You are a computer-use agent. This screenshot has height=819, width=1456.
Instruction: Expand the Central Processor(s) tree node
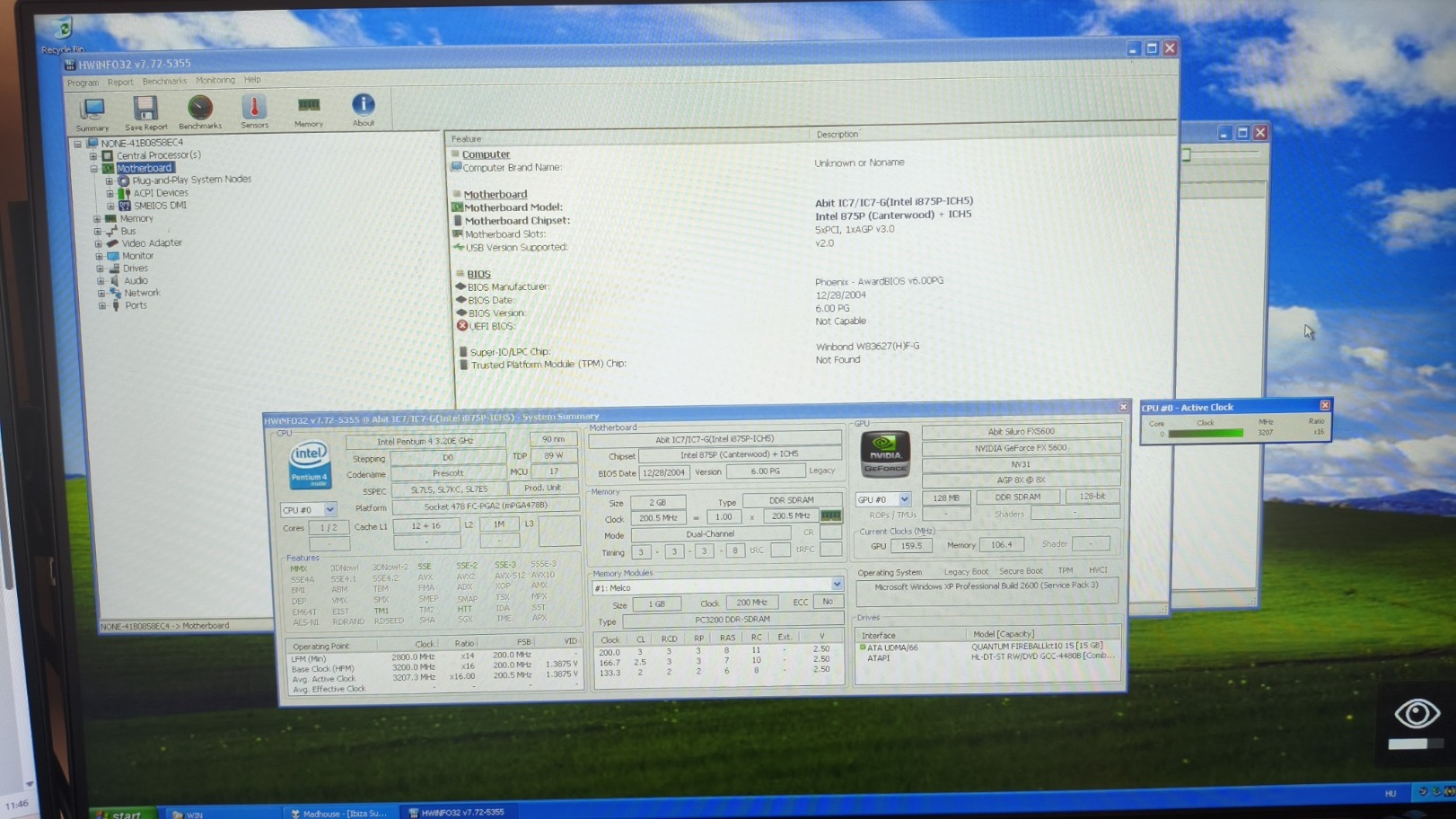[x=93, y=156]
